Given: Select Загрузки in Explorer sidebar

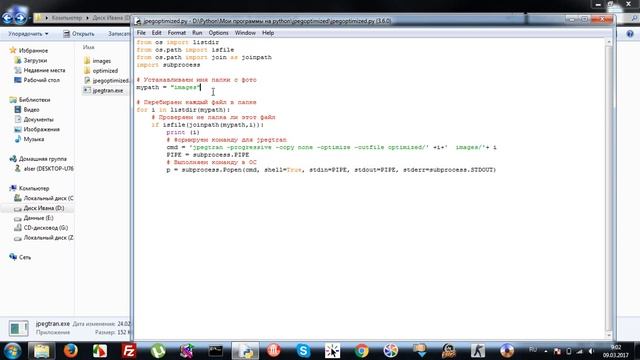Looking at the screenshot, I should (31, 60).
